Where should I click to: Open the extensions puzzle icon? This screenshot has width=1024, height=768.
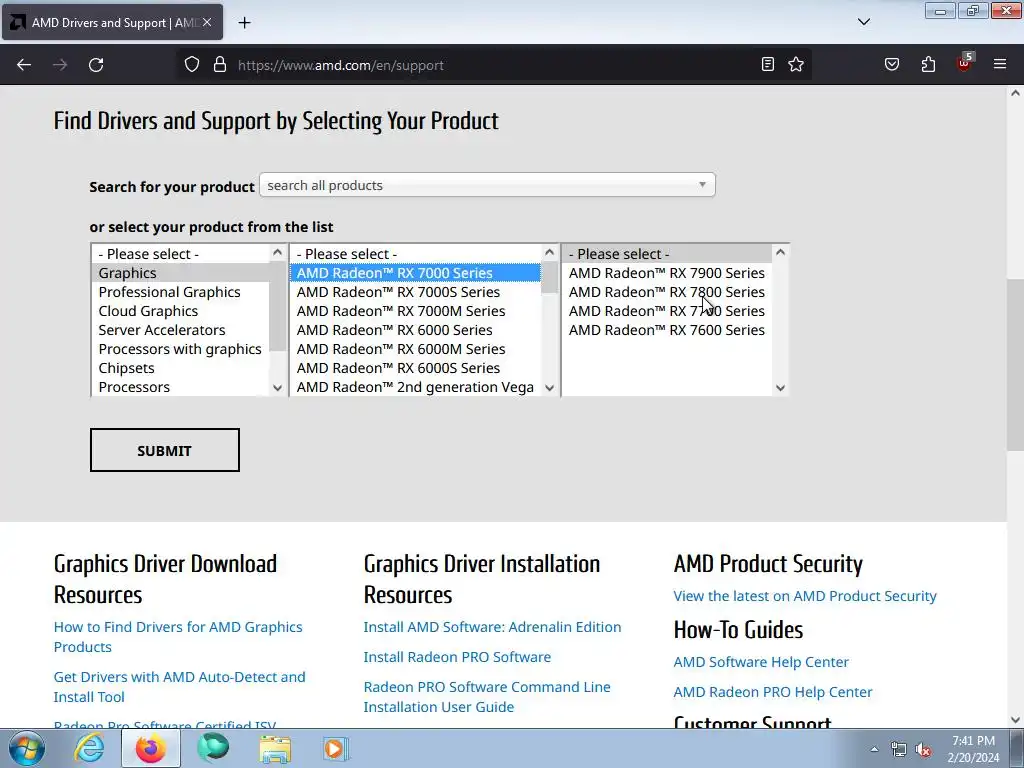(928, 65)
